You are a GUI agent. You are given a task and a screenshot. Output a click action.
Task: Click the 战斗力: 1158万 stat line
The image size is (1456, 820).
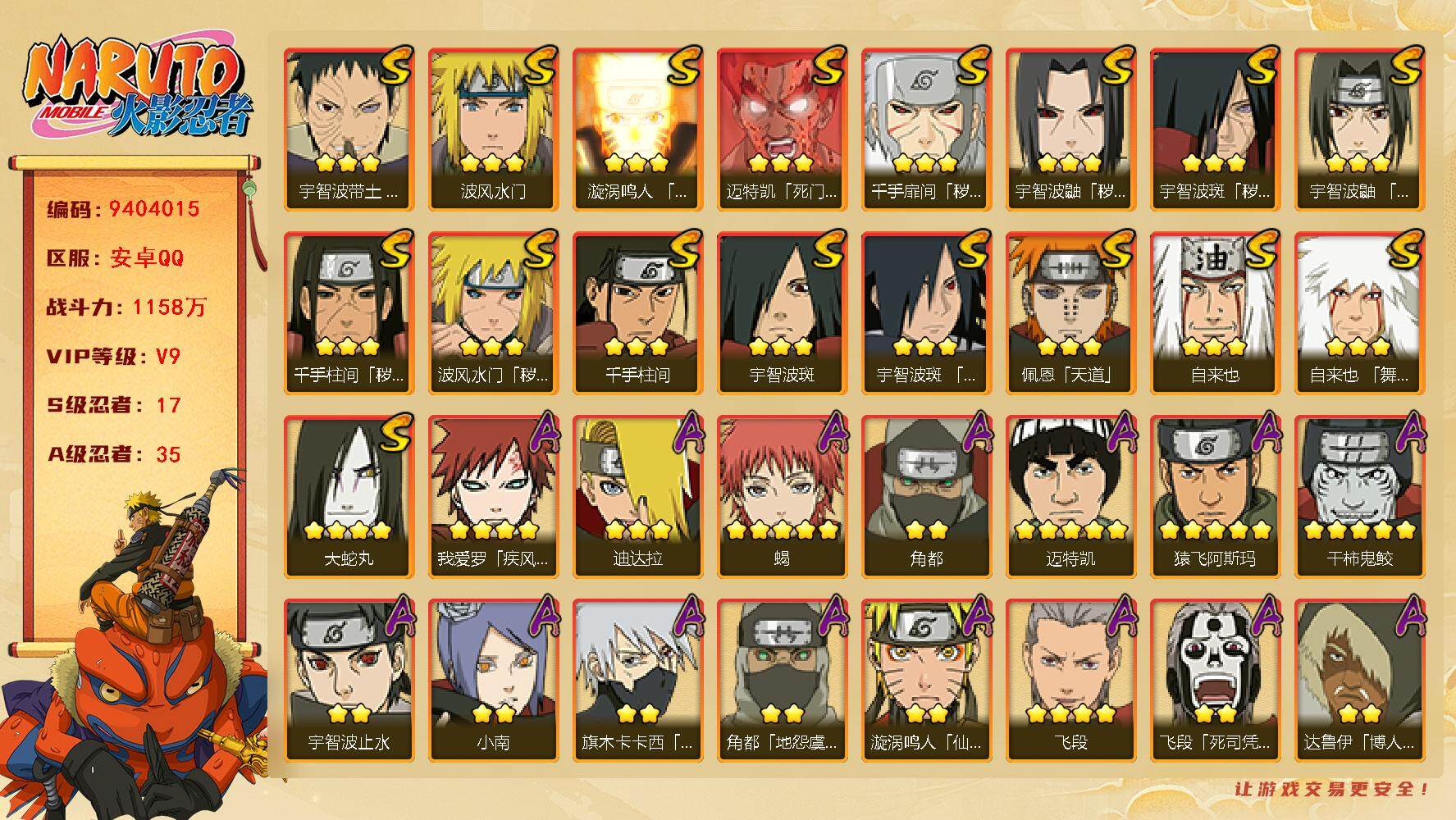tap(126, 307)
